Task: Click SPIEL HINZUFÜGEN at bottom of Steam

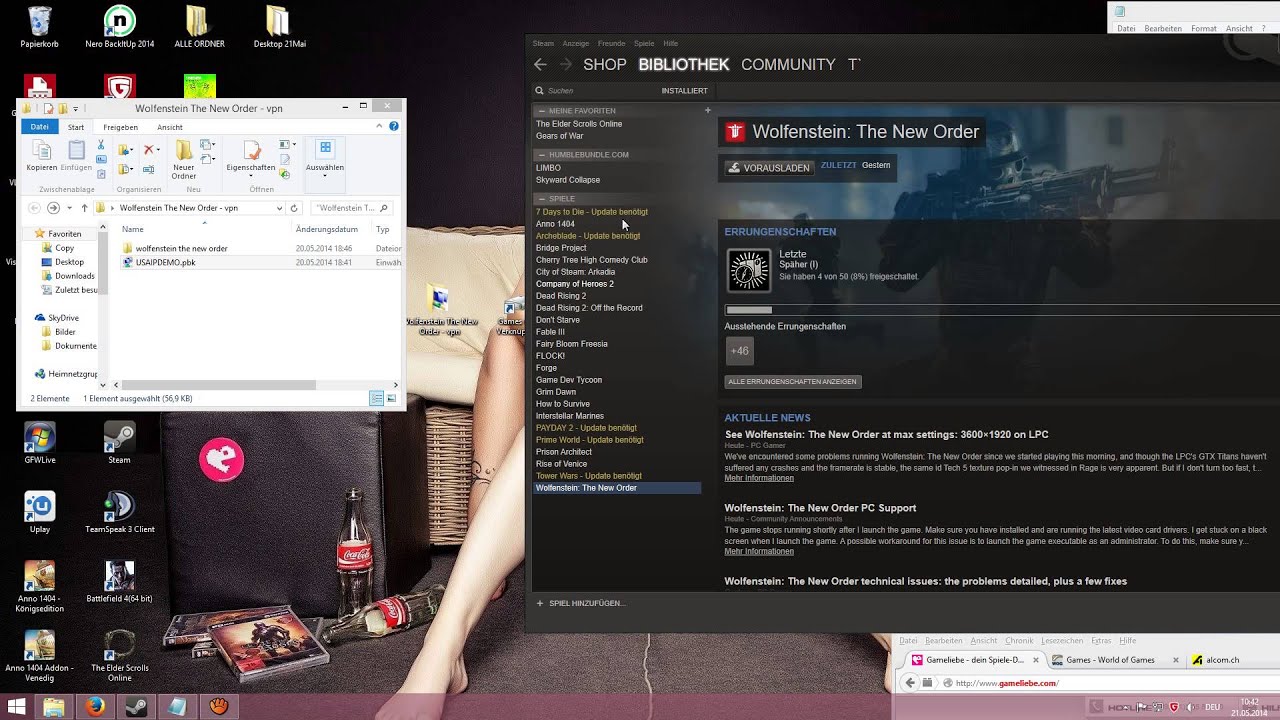Action: pyautogui.click(x=581, y=603)
